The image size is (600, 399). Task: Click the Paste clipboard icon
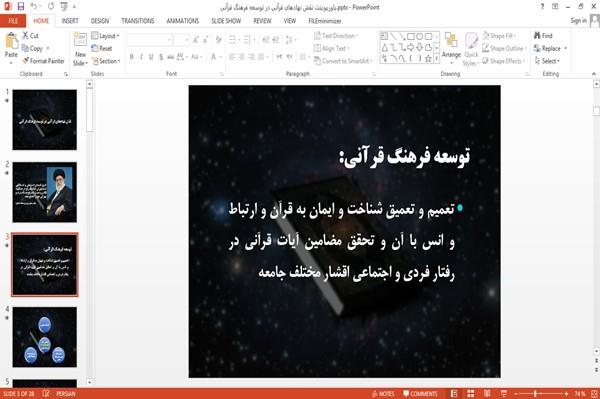[x=11, y=41]
